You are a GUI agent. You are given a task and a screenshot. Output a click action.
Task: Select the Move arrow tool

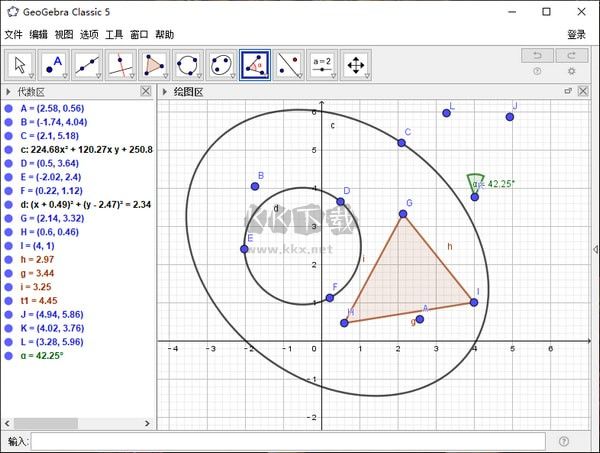(x=20, y=65)
